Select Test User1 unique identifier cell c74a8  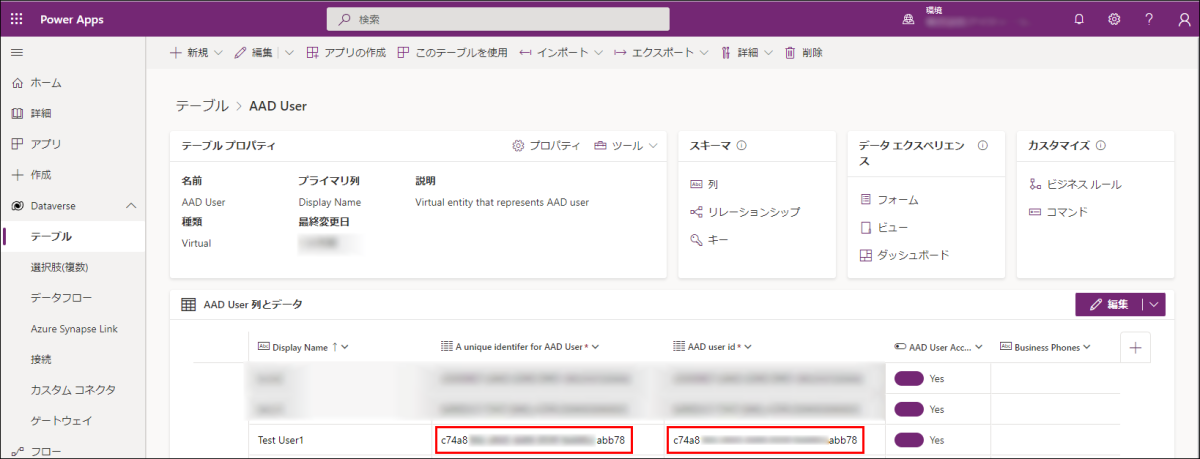533,440
